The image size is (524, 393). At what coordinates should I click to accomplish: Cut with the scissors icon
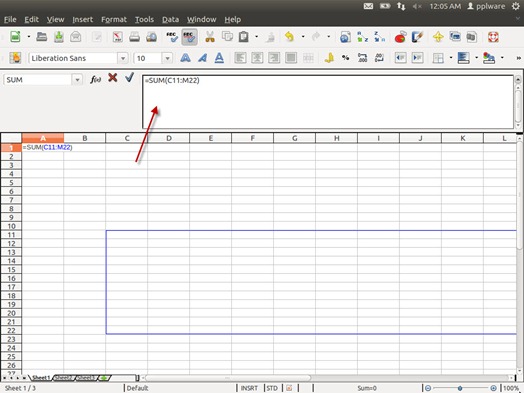(x=210, y=36)
